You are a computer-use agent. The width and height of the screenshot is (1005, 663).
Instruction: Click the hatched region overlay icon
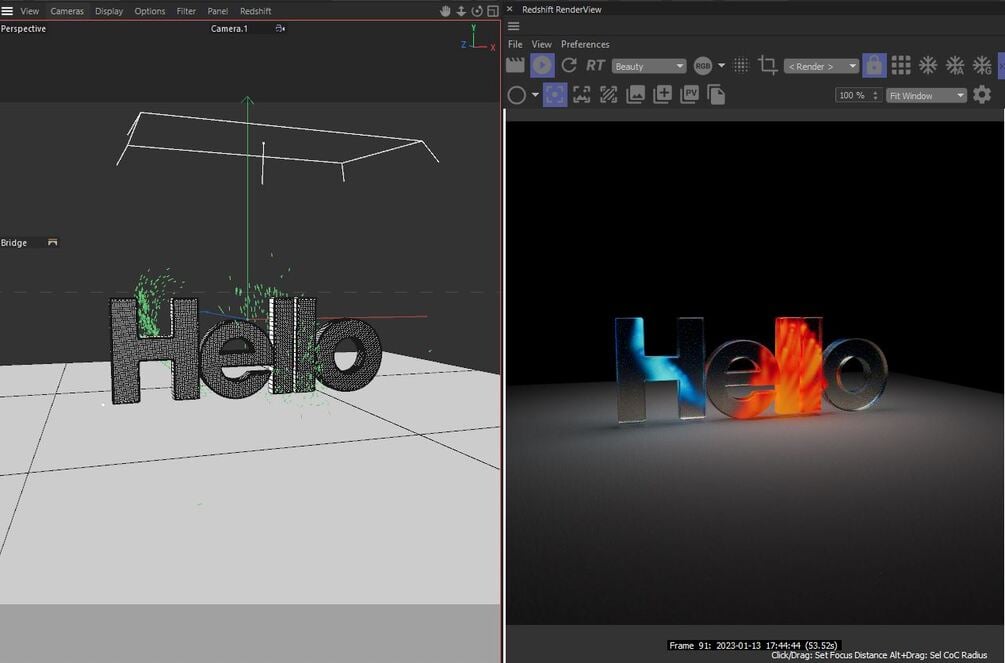[608, 95]
